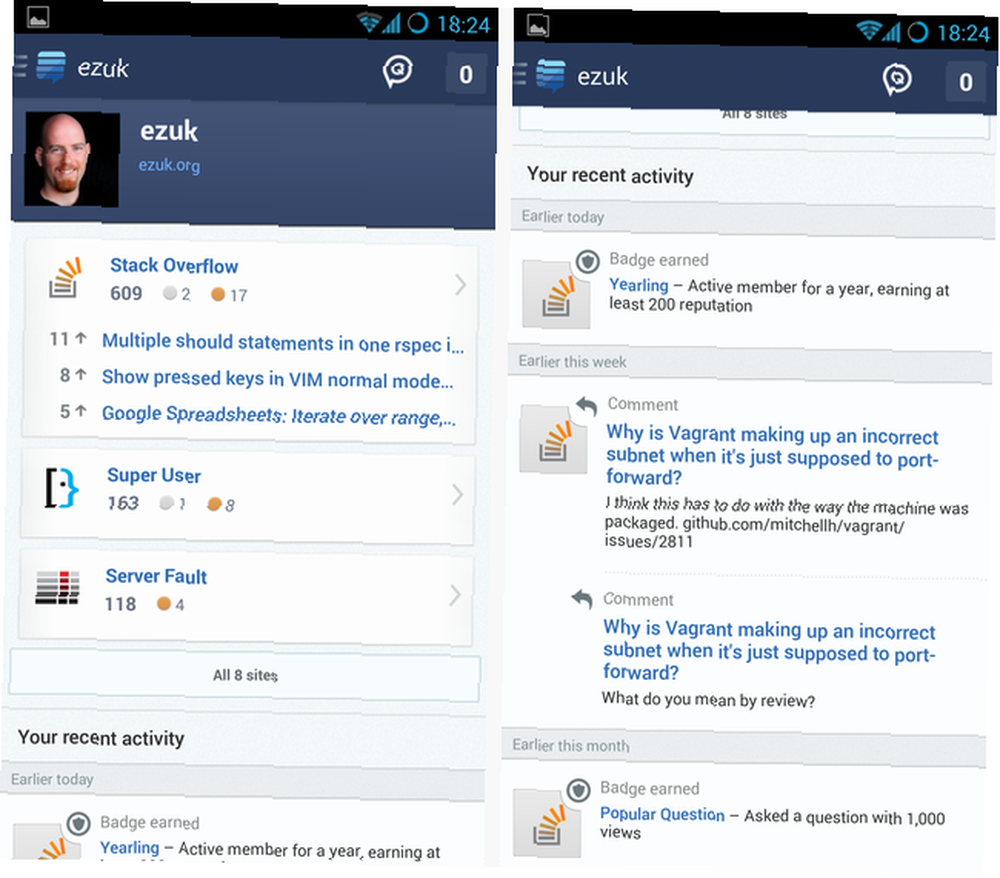Tap the 118 Server Fault reputation
Image resolution: width=1000 pixels, height=878 pixels.
120,604
